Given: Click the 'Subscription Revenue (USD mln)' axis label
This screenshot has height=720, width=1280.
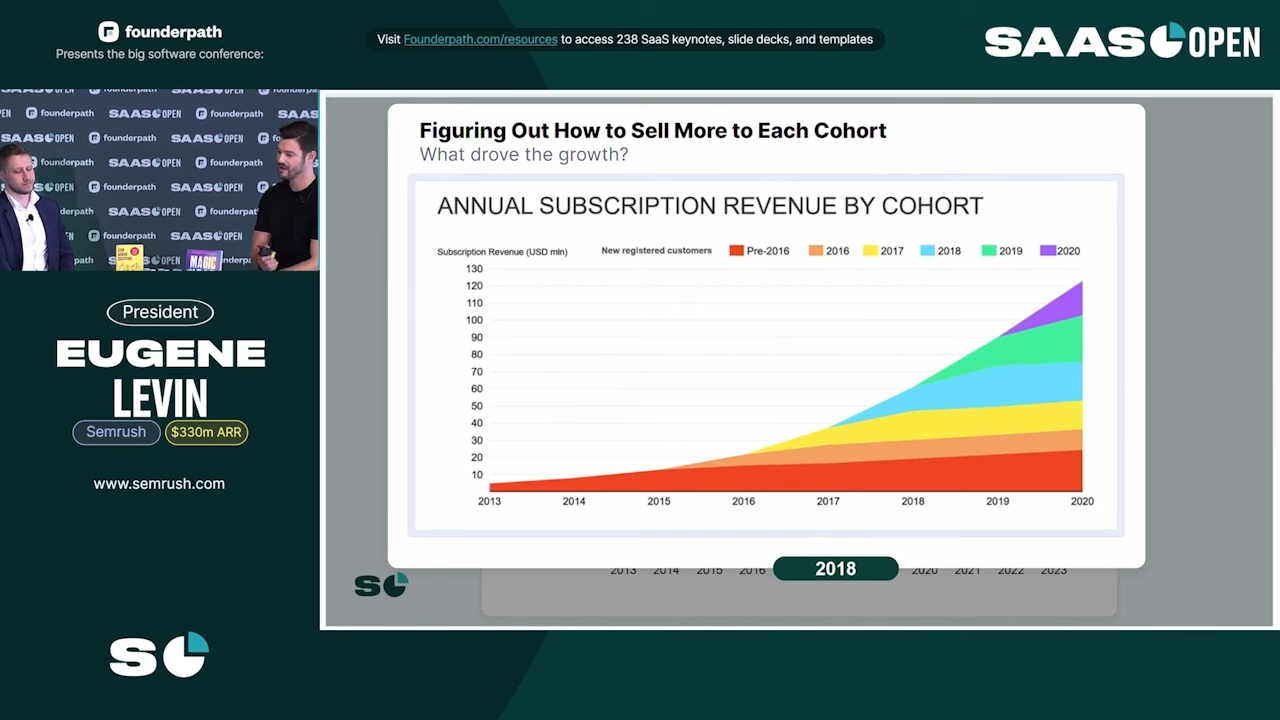Looking at the screenshot, I should tap(502, 252).
